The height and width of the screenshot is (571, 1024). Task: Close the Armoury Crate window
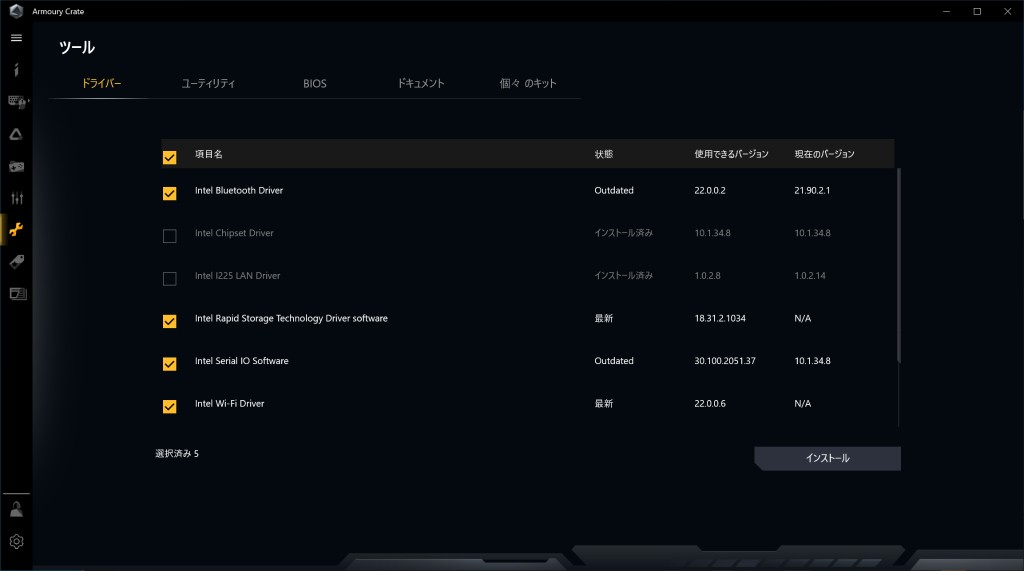pos(1008,11)
